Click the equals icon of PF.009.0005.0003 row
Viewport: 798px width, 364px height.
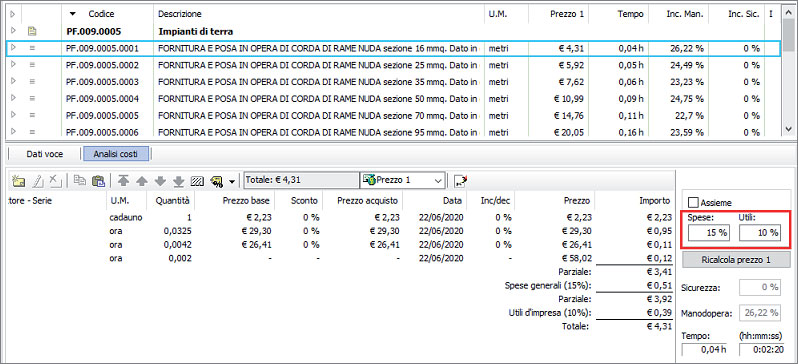point(32,82)
